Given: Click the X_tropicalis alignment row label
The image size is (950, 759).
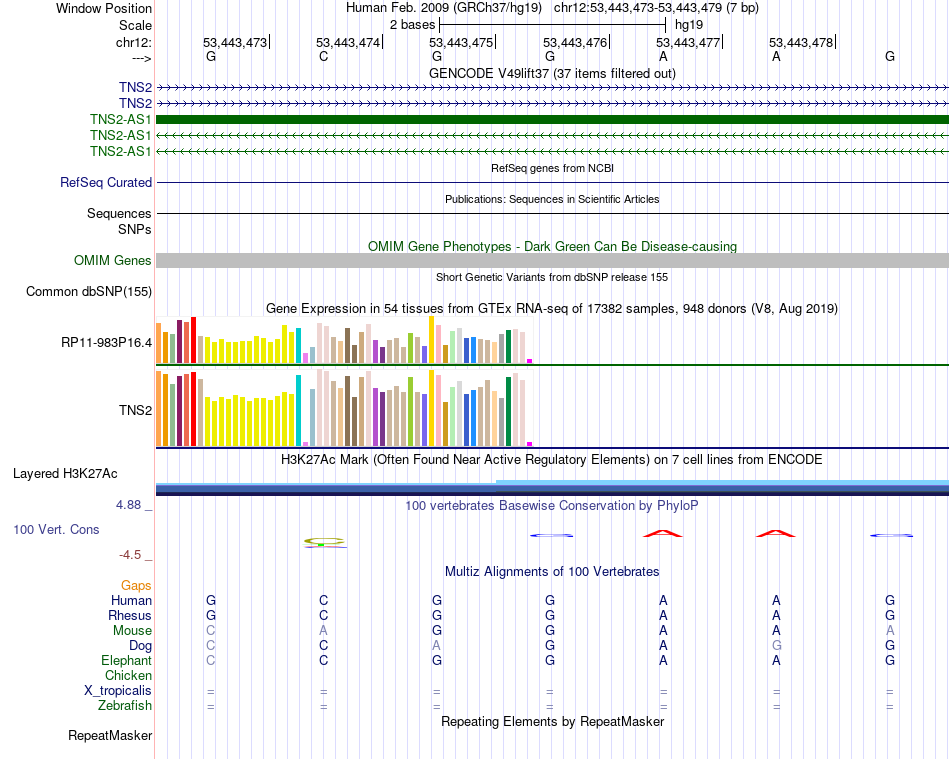Looking at the screenshot, I should click(118, 691).
